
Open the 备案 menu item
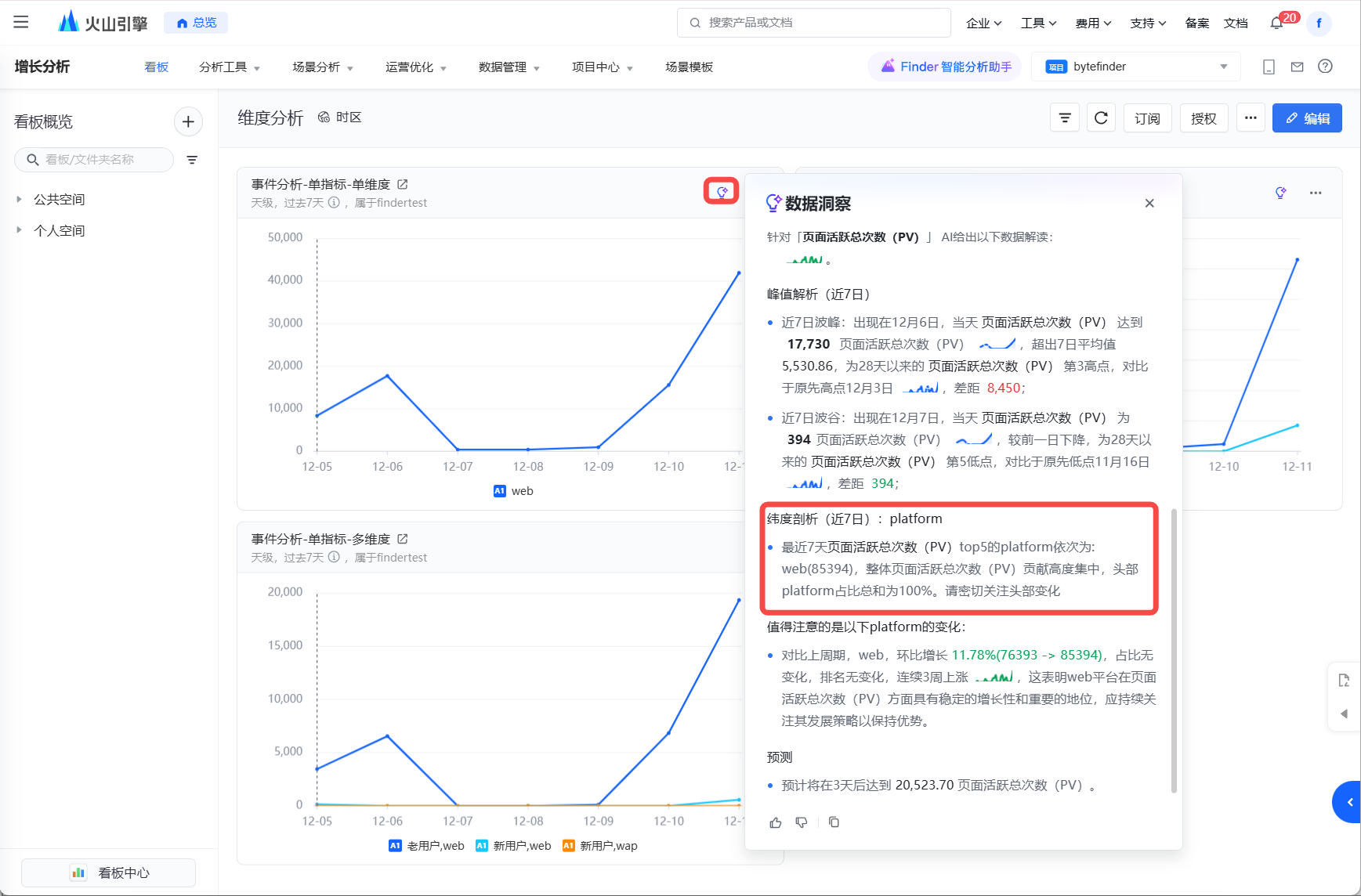coord(1197,23)
